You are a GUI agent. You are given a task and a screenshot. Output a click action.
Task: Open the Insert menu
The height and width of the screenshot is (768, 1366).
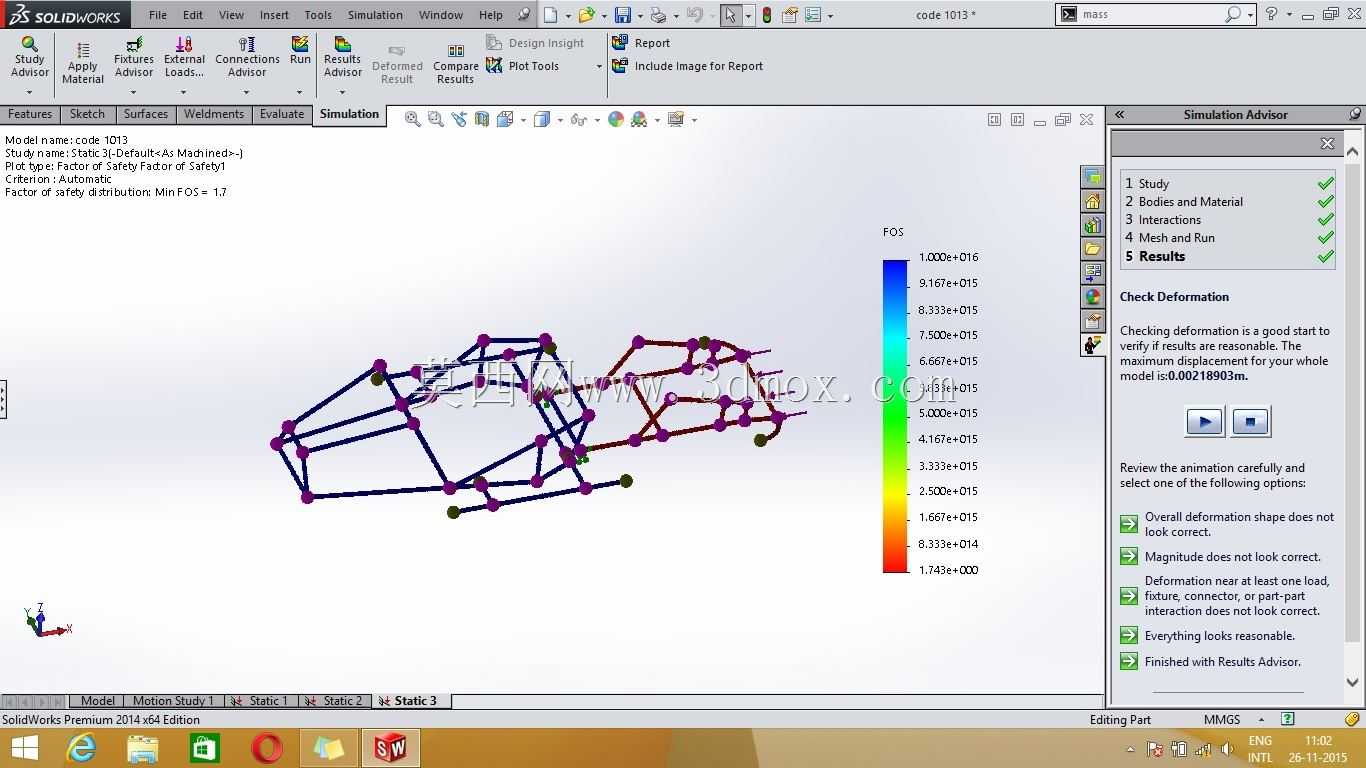pyautogui.click(x=274, y=15)
